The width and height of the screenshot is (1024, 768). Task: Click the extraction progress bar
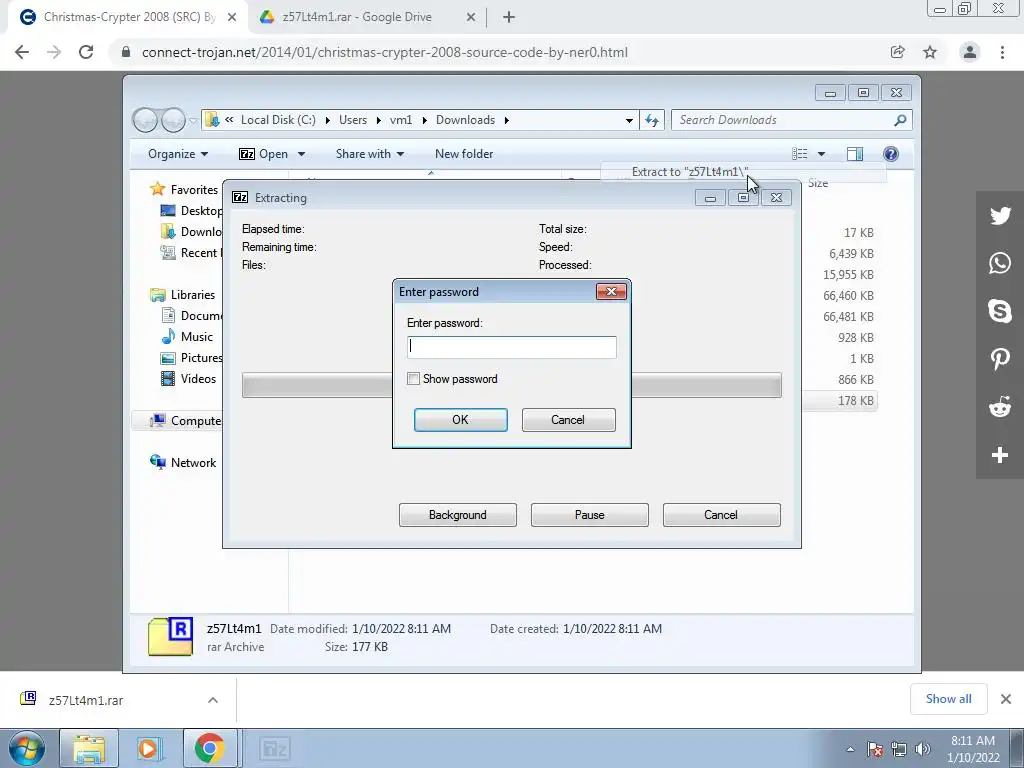[x=511, y=385]
